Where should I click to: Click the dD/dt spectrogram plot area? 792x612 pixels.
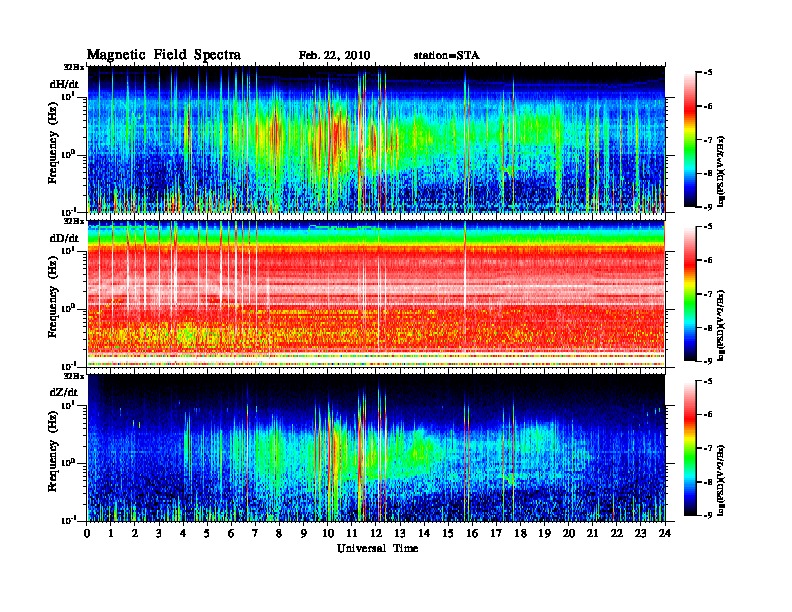(376, 293)
